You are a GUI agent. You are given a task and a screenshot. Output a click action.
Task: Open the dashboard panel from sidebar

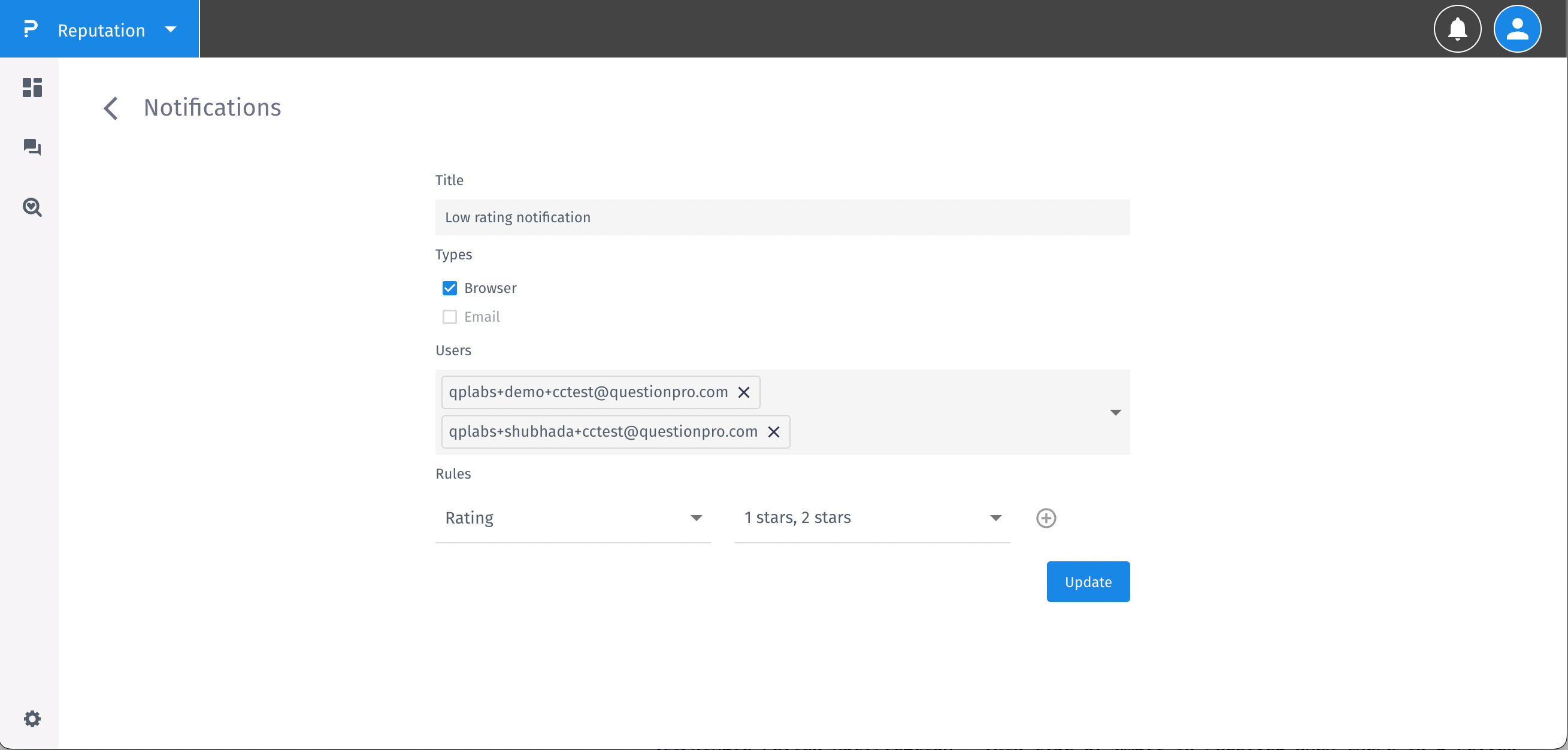[32, 87]
